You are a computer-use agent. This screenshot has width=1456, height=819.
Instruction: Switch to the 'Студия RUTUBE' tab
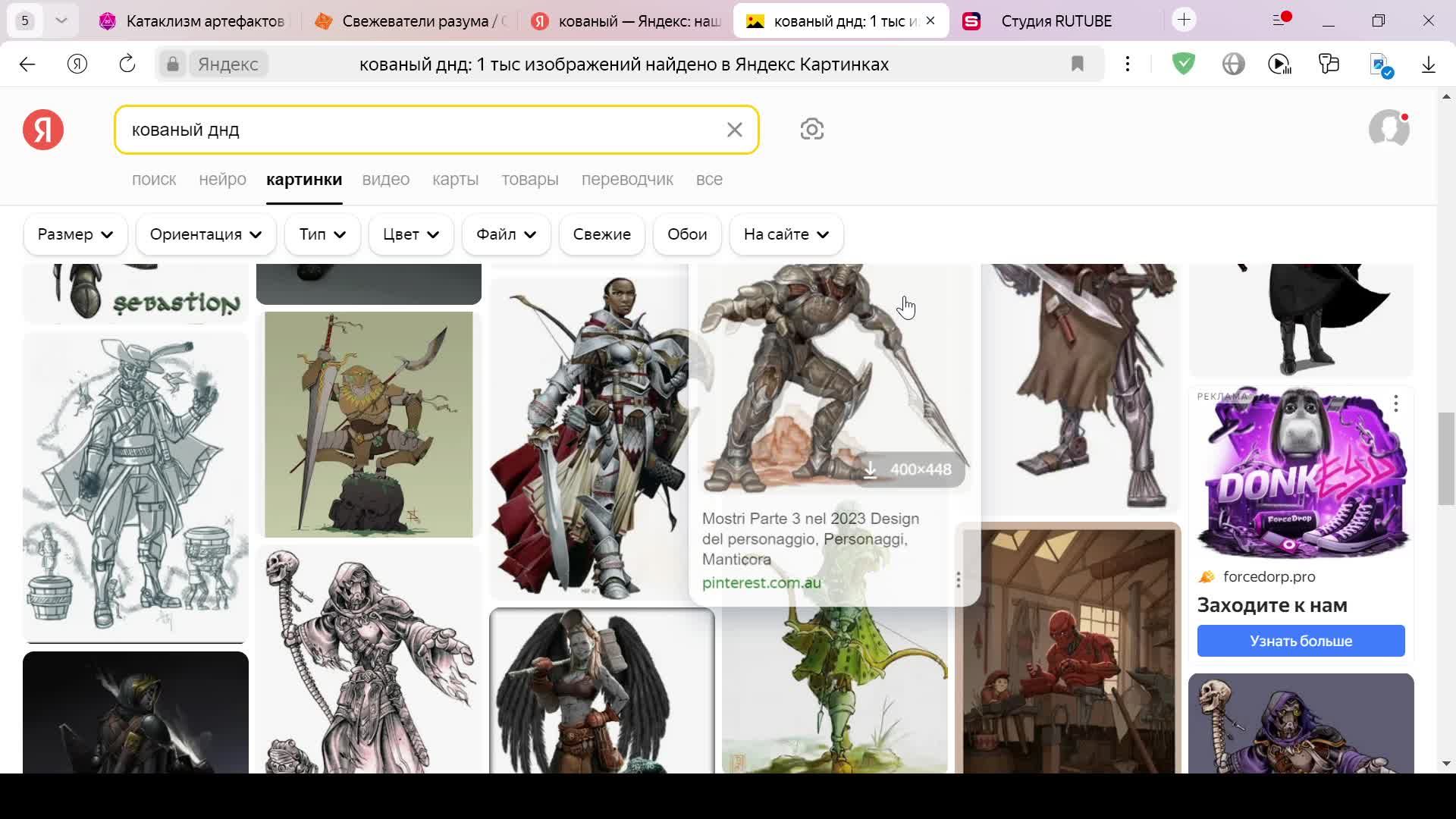pos(1056,21)
